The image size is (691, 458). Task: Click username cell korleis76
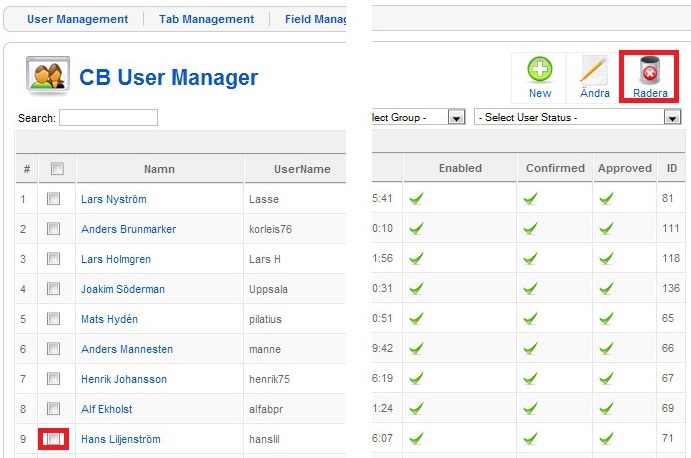(271, 229)
